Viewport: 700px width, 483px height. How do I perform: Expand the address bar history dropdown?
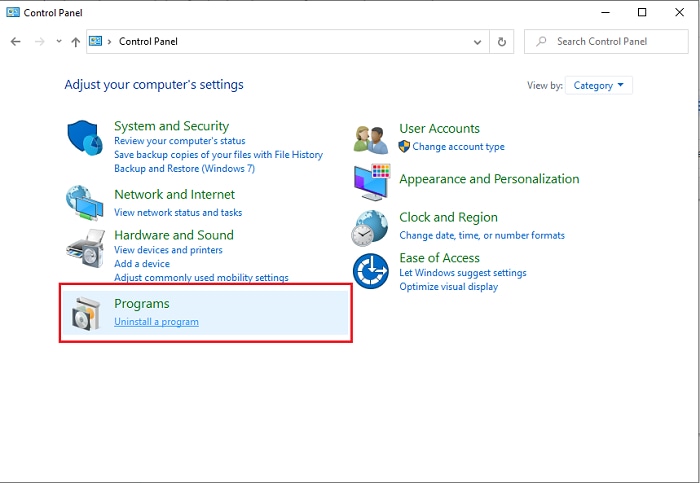tap(477, 42)
